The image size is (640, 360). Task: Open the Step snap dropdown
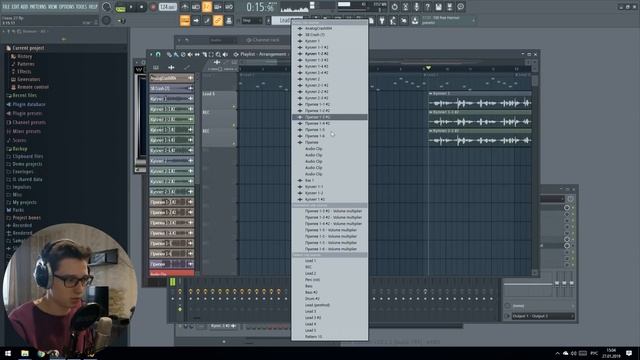252,20
